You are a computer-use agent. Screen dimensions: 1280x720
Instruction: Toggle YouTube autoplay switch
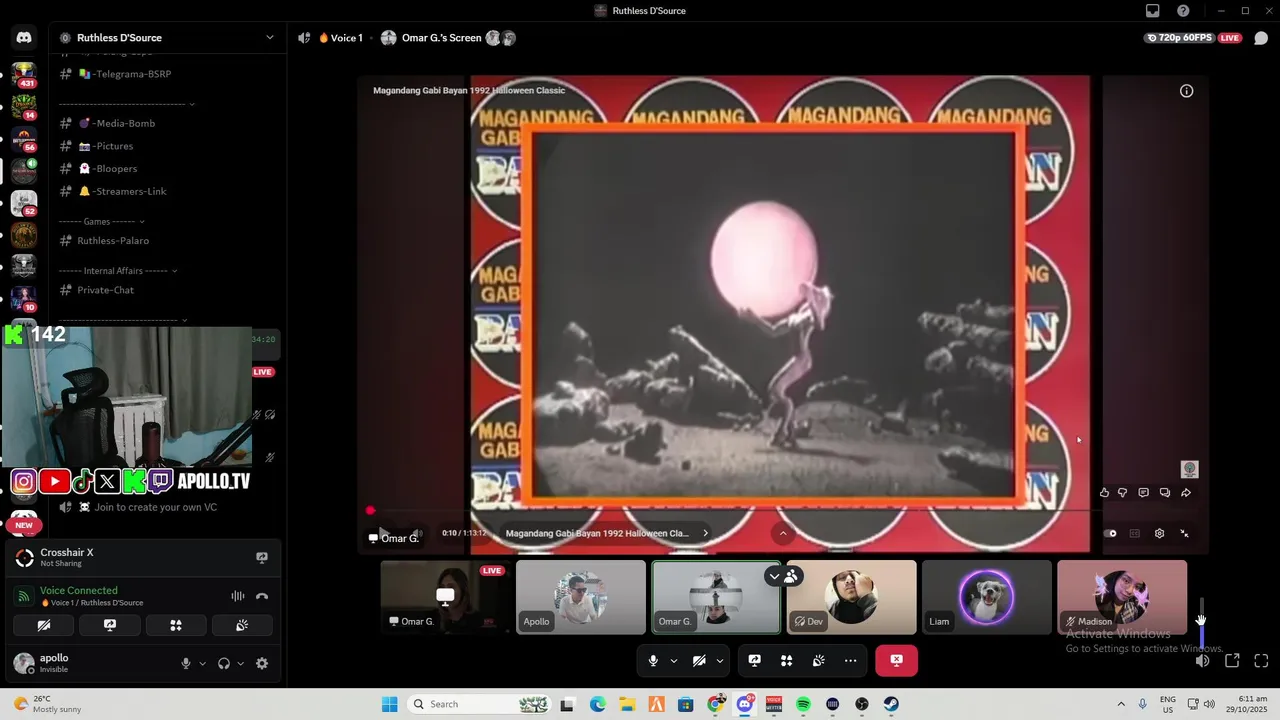coord(1111,534)
